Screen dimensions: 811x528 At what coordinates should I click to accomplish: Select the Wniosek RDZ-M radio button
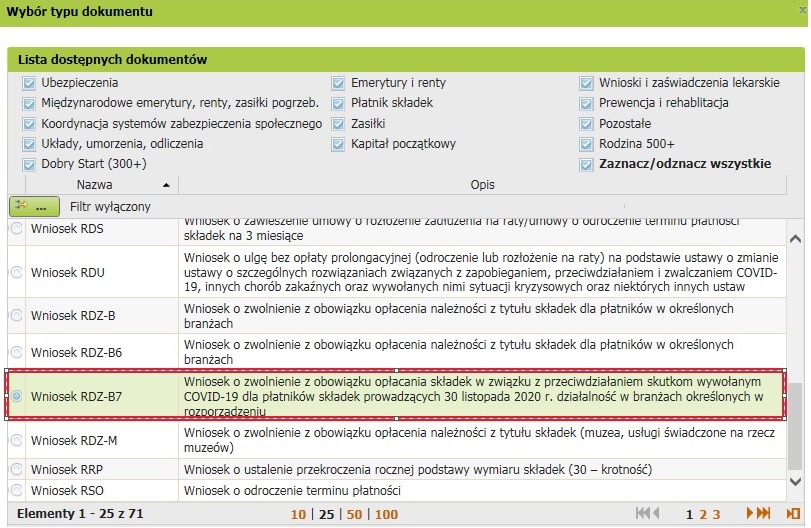[x=17, y=440]
